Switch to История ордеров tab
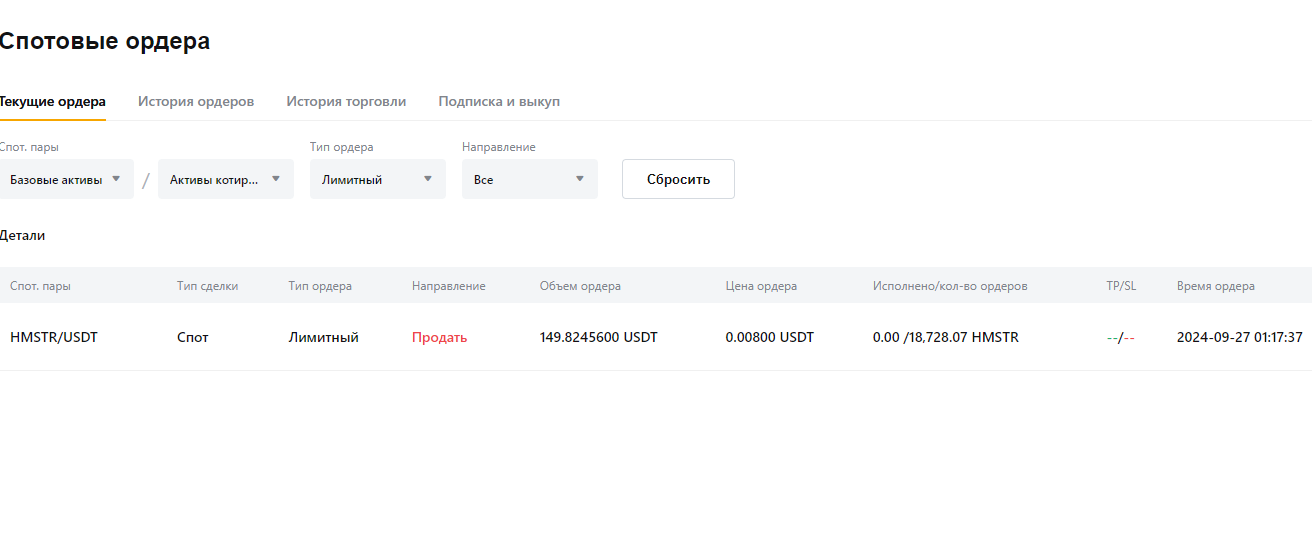1312x542 pixels. point(196,102)
